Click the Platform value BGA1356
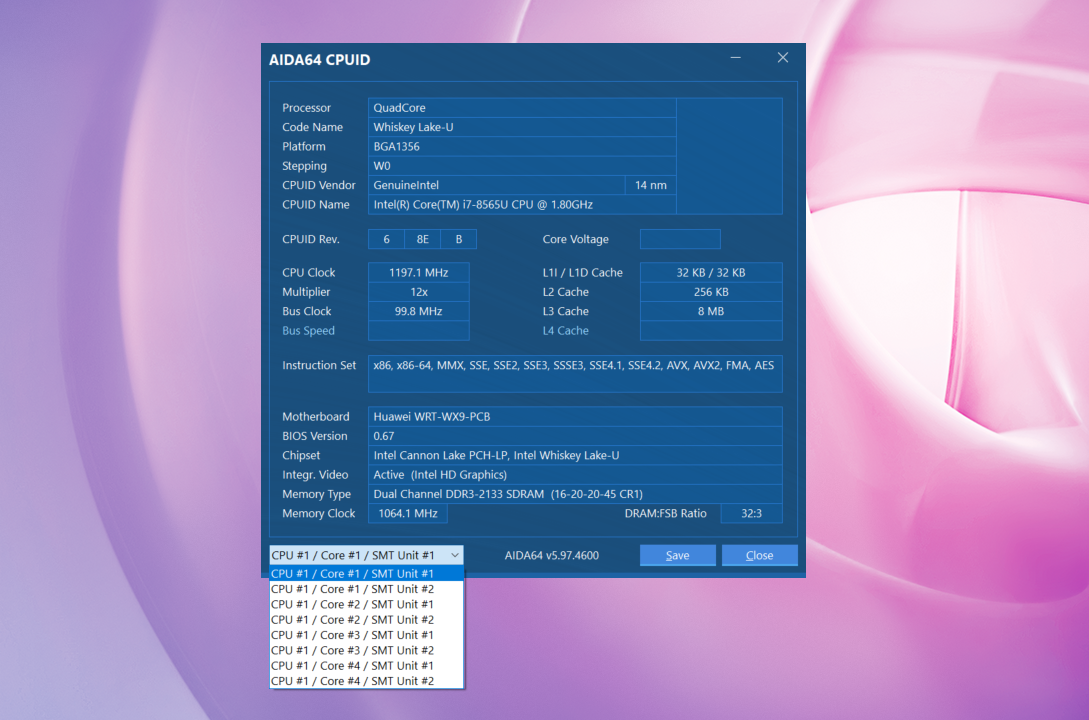 [522, 146]
